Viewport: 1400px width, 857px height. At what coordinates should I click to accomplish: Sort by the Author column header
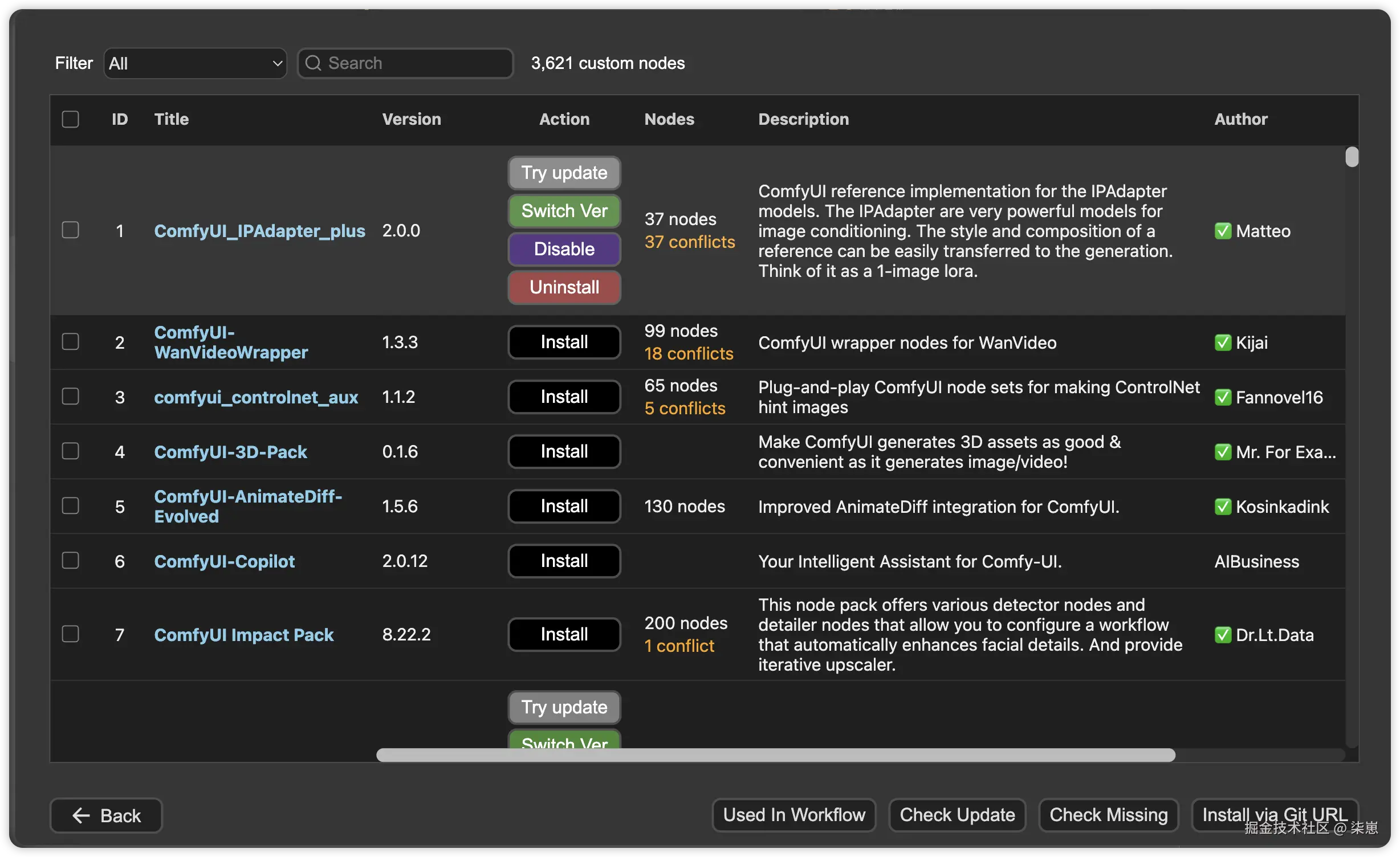1240,119
